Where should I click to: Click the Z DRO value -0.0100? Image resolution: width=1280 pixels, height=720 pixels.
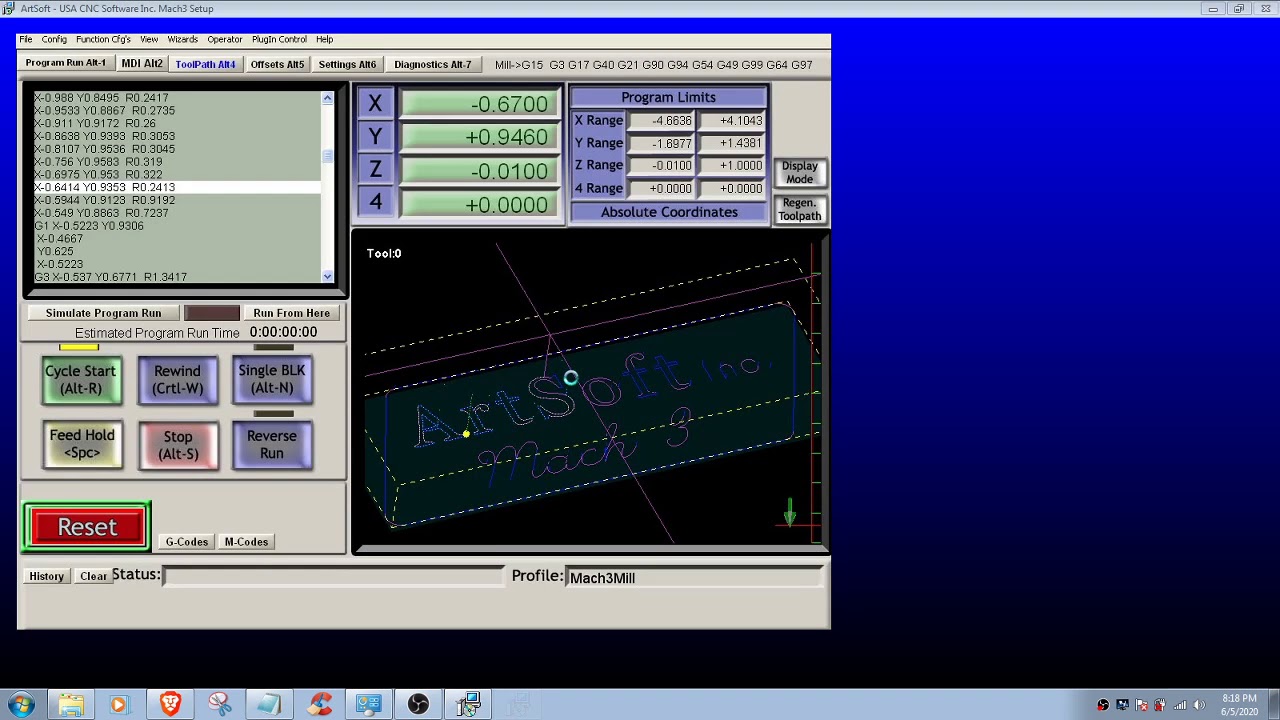478,171
